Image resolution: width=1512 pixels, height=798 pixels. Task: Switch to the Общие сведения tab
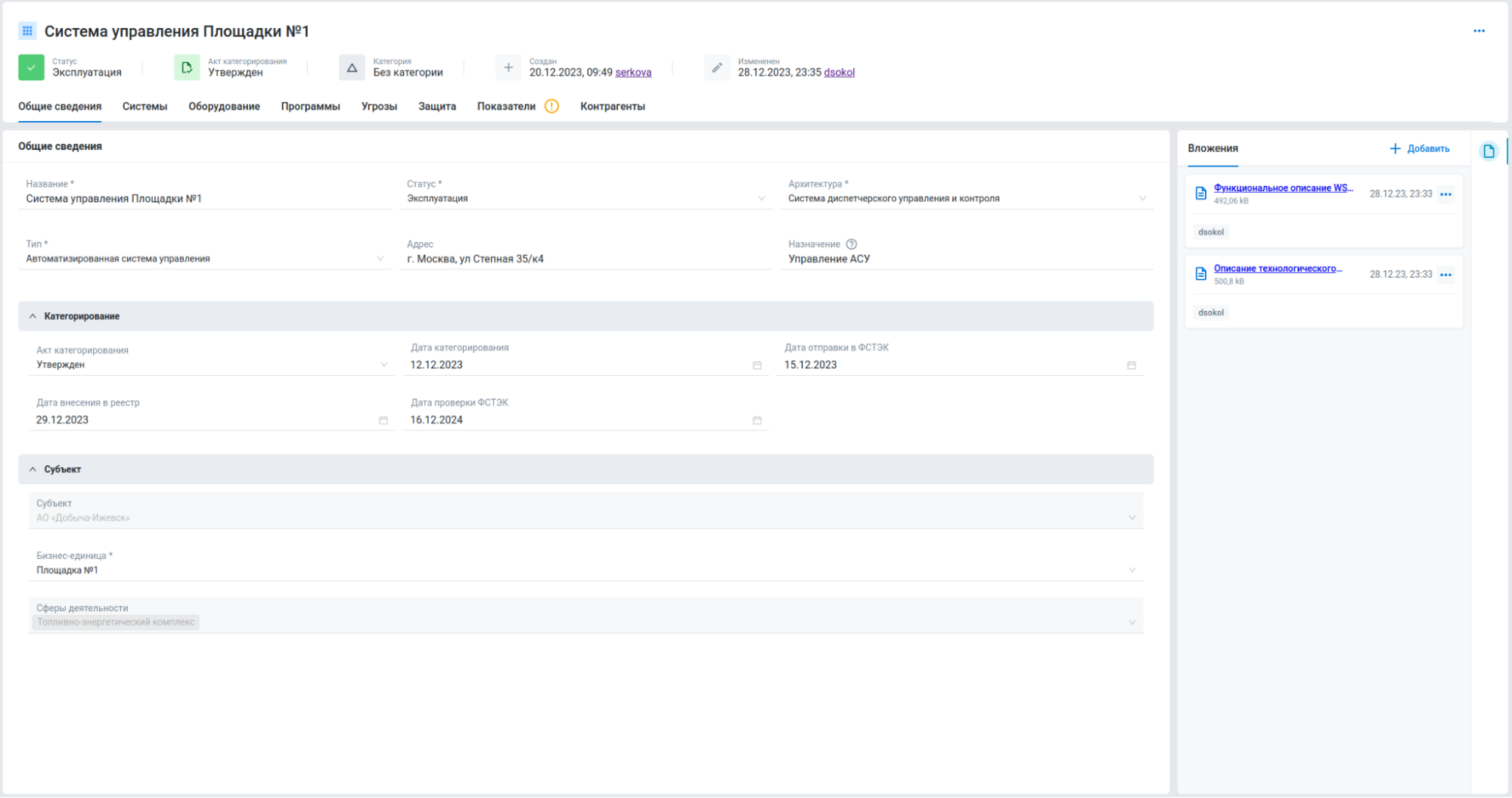[x=60, y=107]
